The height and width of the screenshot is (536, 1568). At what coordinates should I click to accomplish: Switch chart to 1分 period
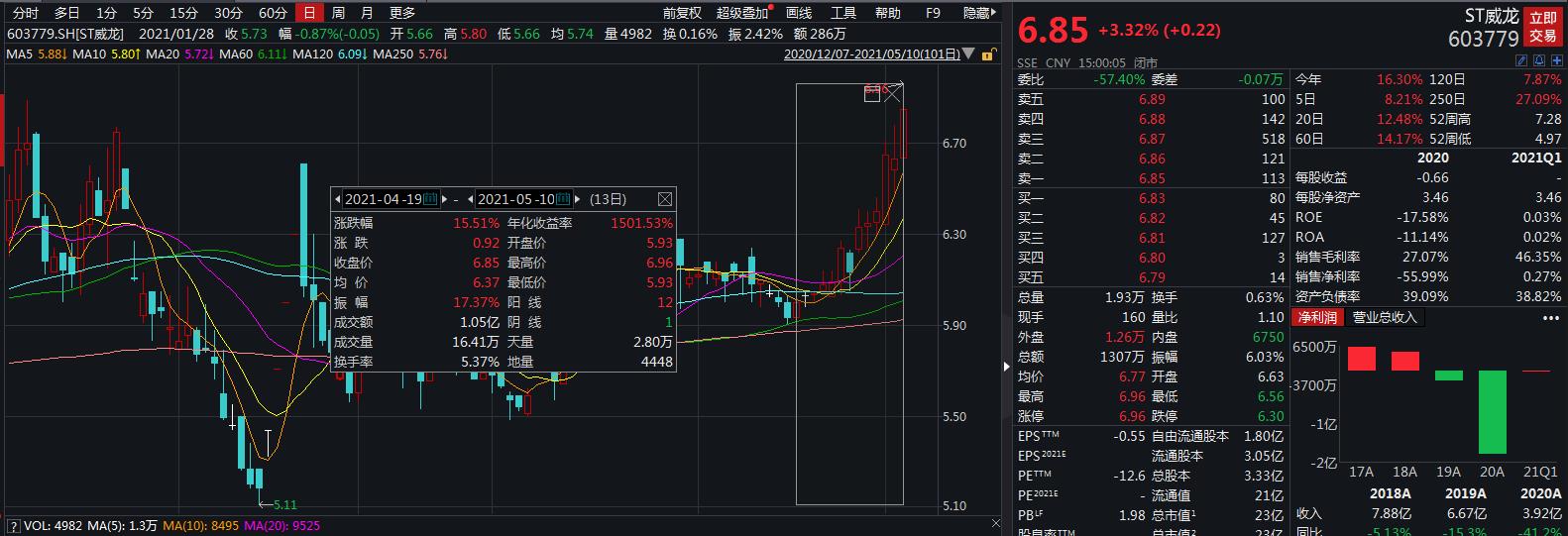(x=106, y=13)
